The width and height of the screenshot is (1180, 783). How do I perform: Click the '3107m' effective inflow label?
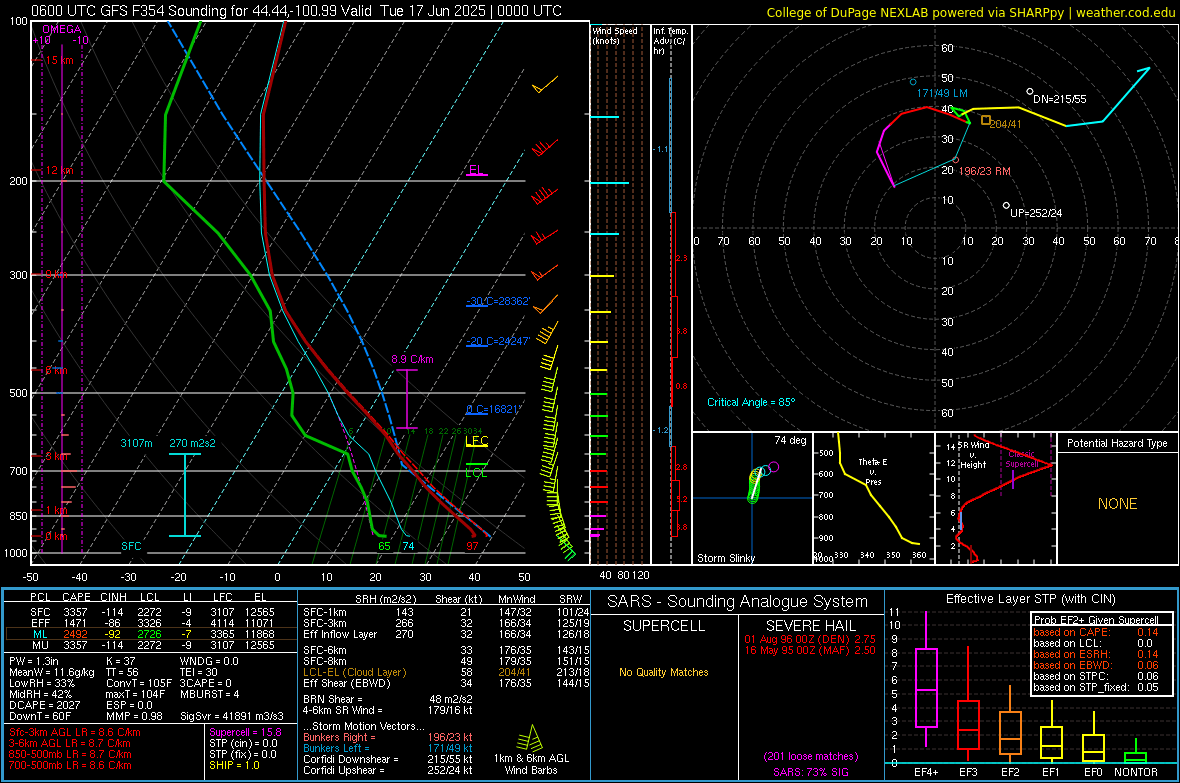136,443
